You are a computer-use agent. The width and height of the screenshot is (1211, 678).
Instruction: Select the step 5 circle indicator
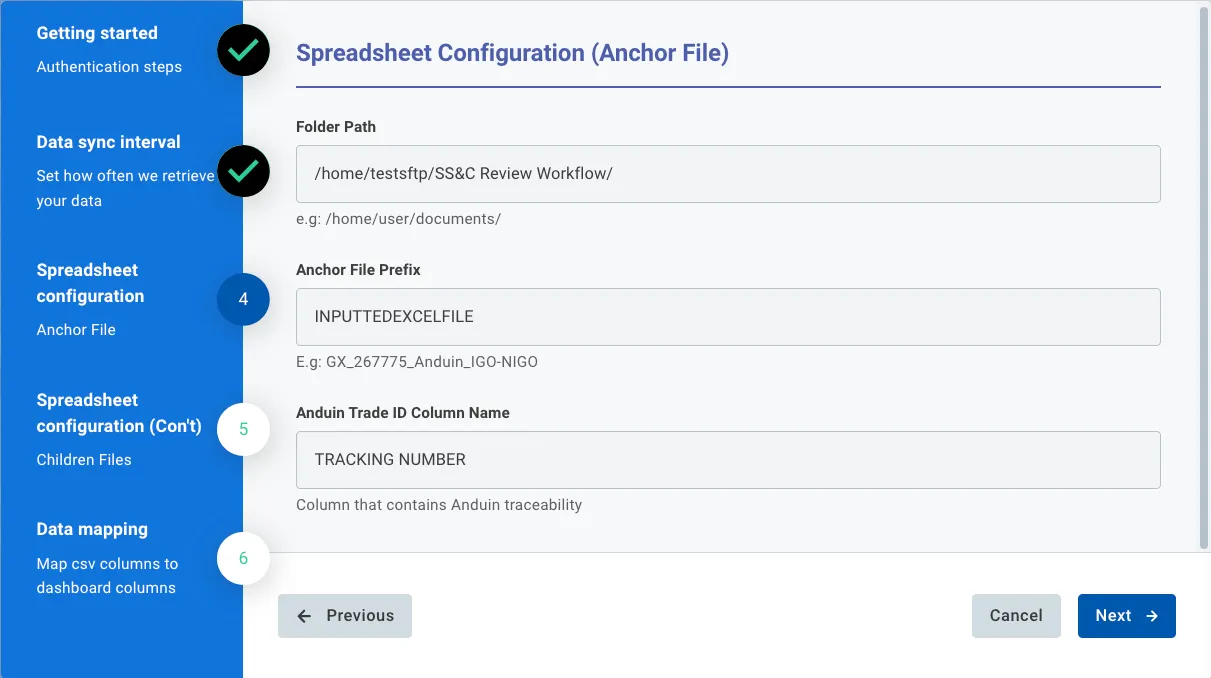point(243,429)
